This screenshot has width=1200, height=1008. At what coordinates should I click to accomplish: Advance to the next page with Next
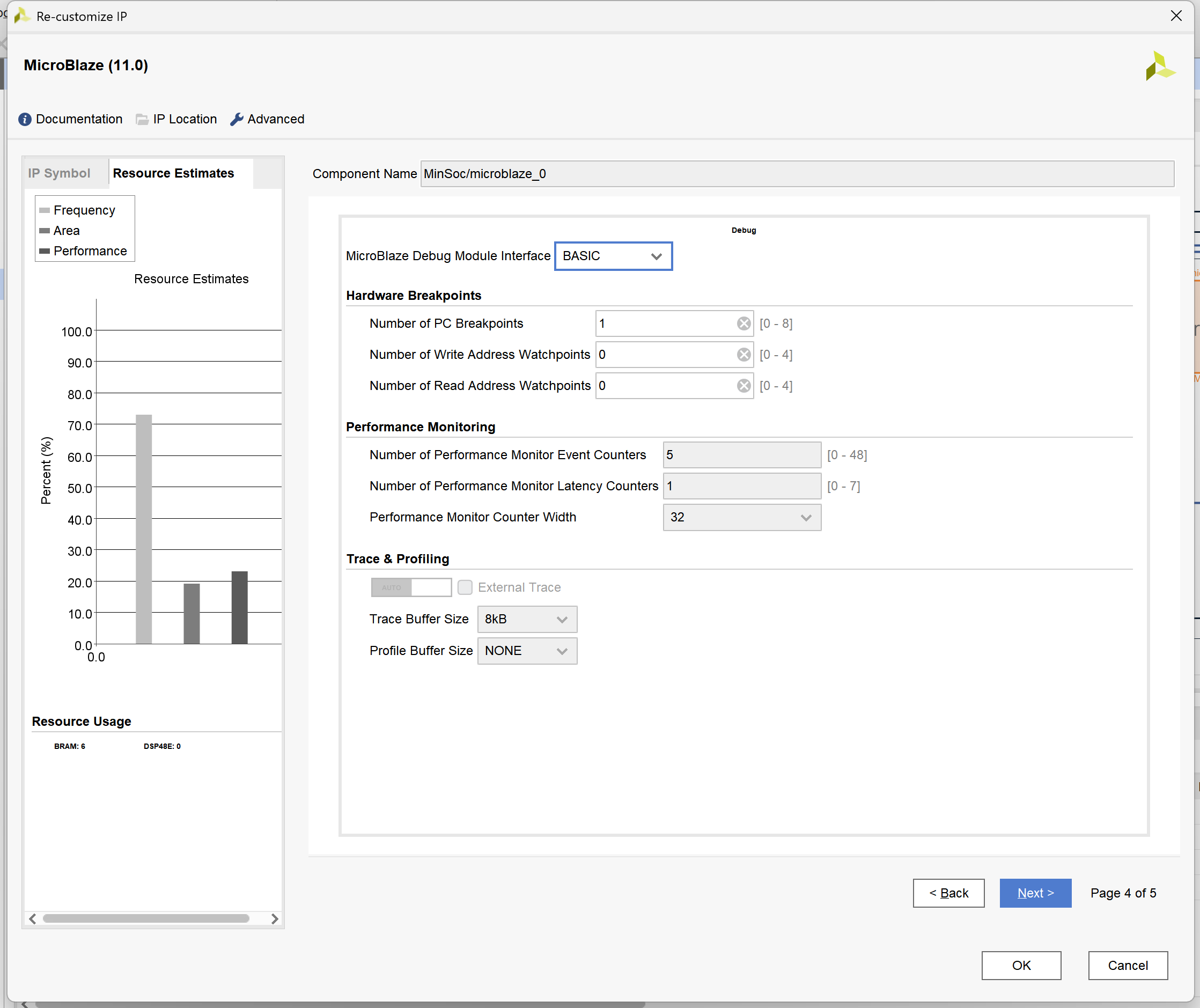tap(1035, 893)
